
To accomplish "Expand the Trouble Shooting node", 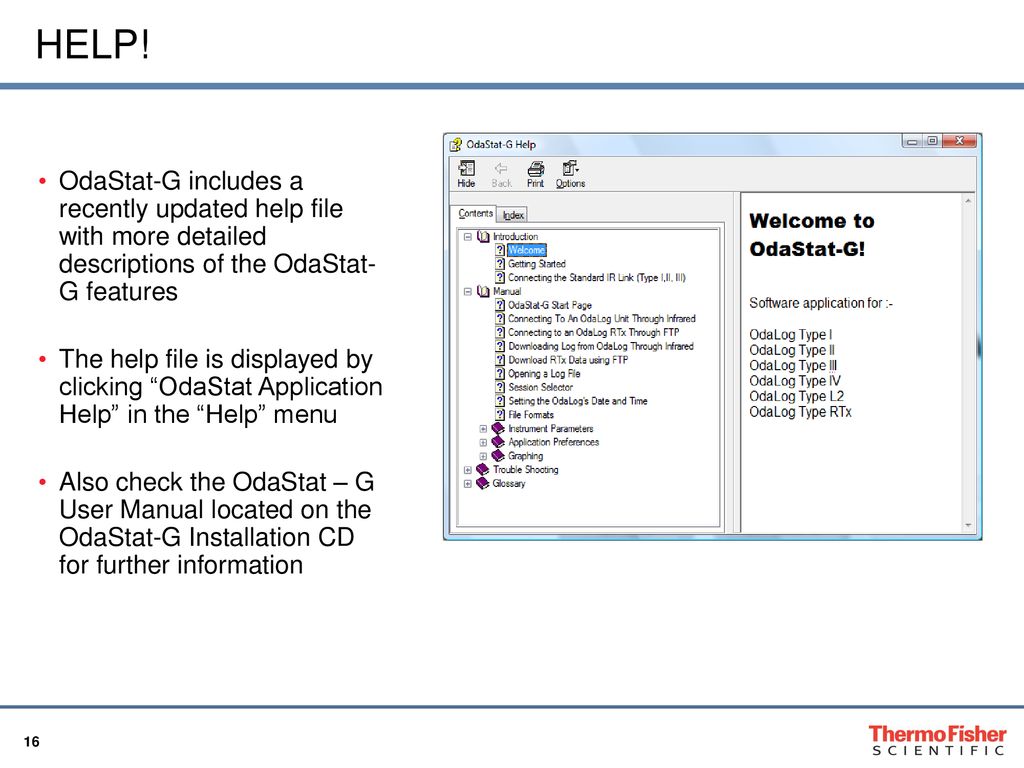I will (x=468, y=470).
